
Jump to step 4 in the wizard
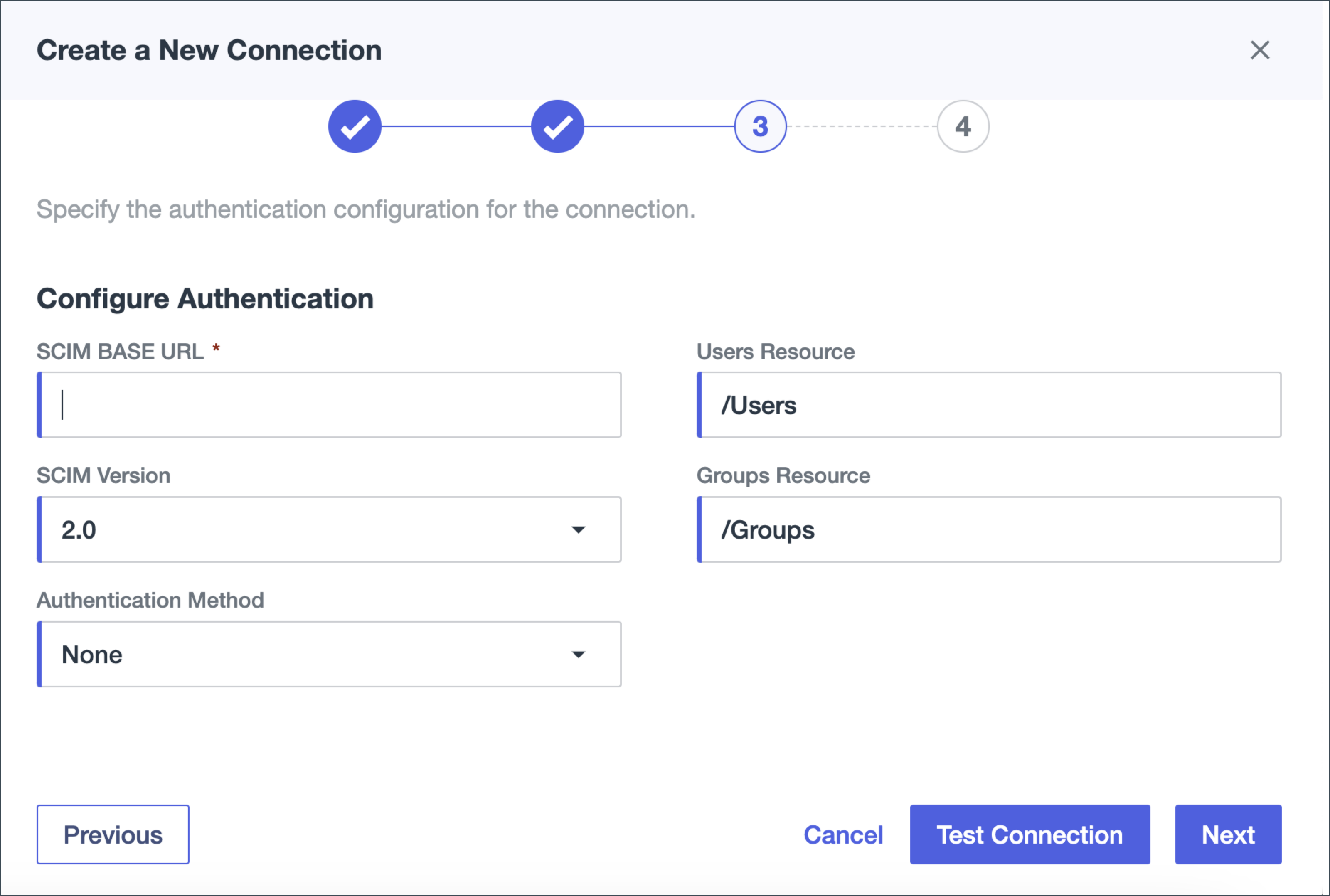coord(963,126)
